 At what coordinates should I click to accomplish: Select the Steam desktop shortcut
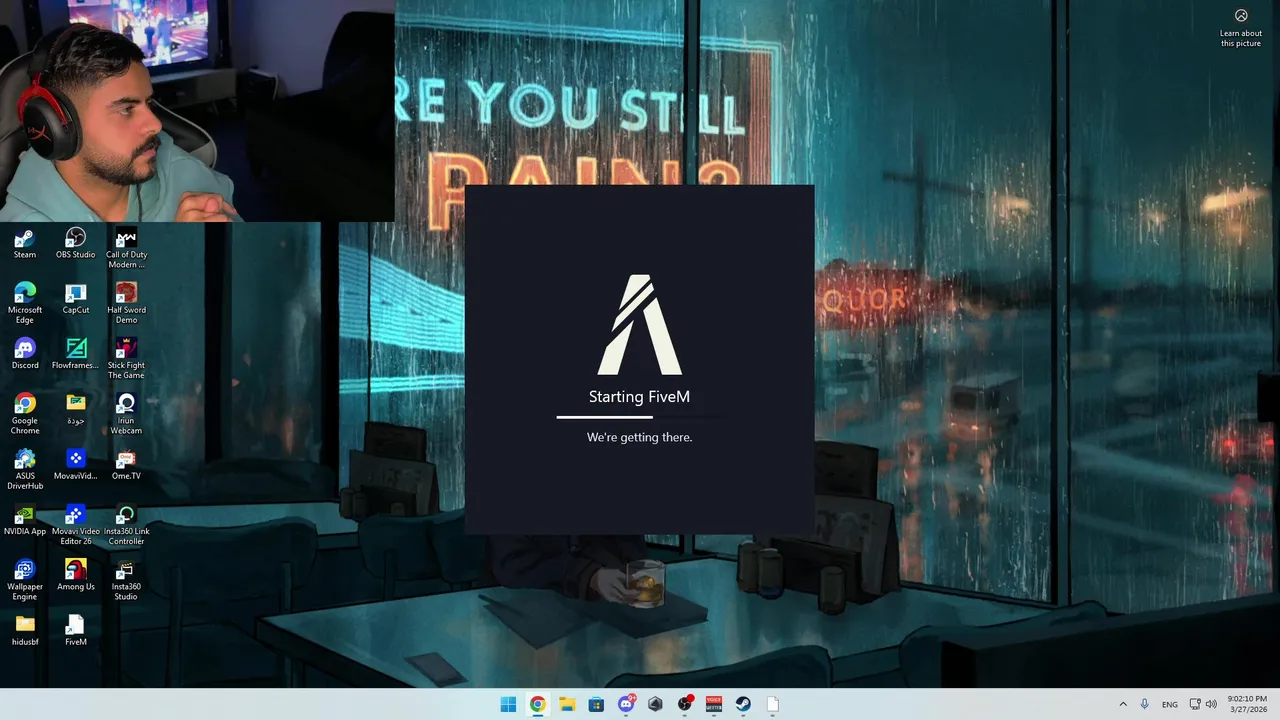(x=25, y=243)
